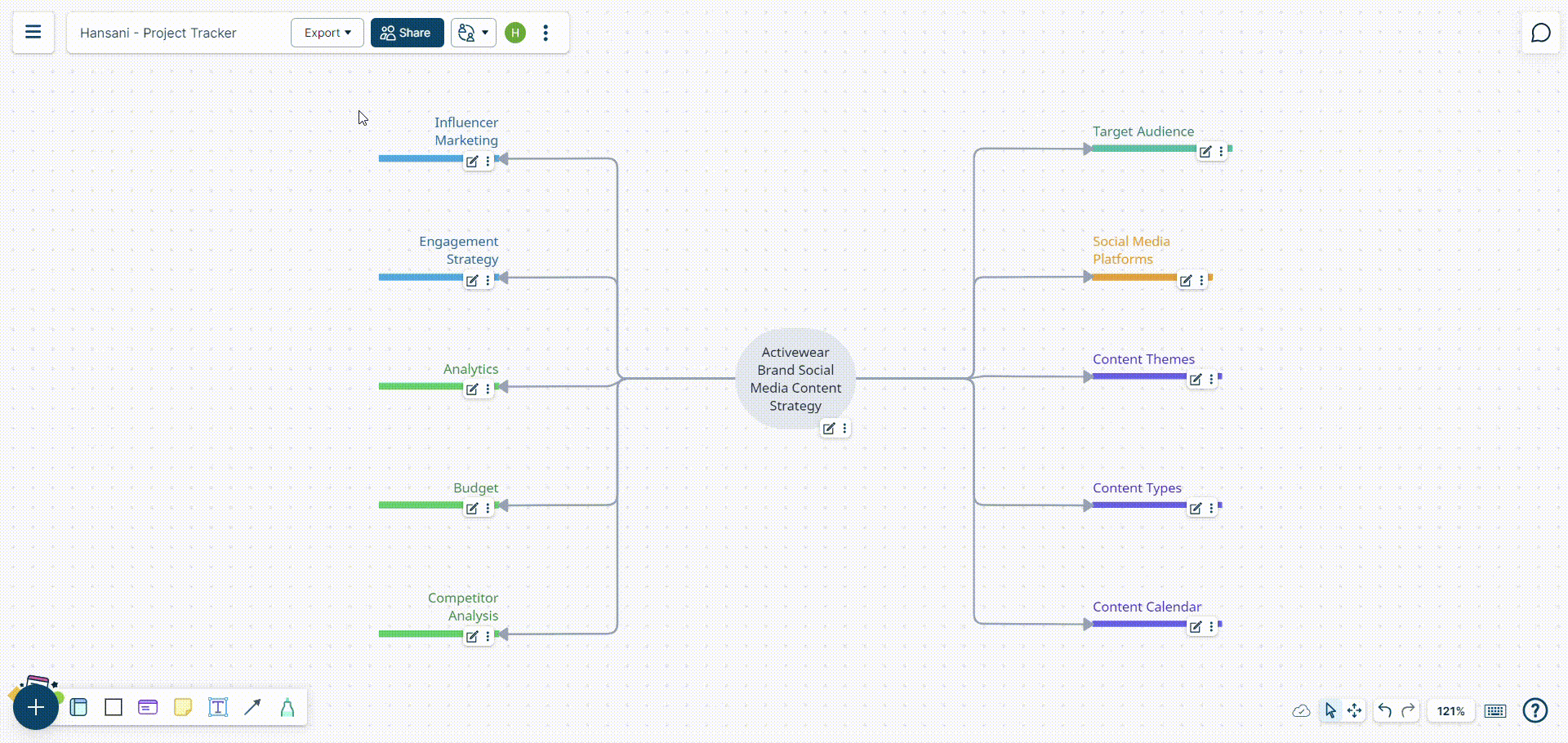This screenshot has width=1568, height=743.
Task: Click the Share button
Action: (x=407, y=33)
